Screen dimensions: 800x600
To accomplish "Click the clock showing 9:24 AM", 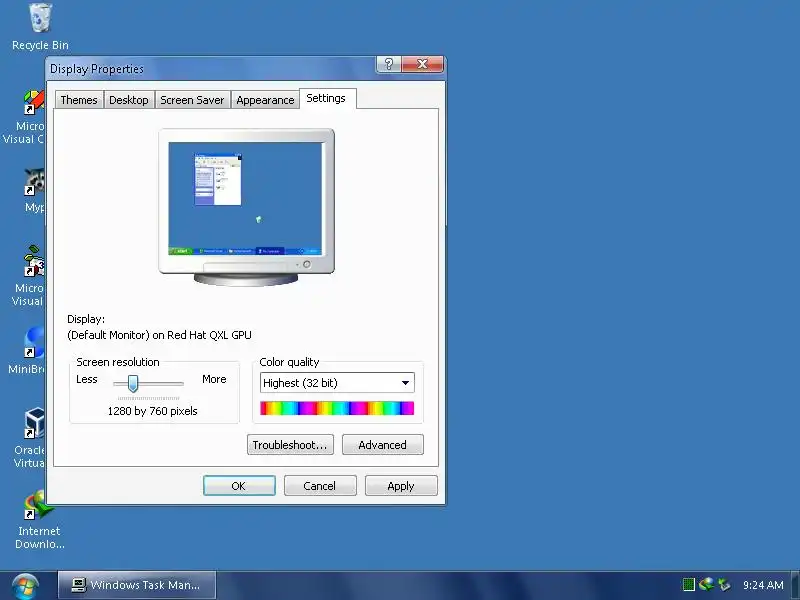I will pyautogui.click(x=763, y=585).
